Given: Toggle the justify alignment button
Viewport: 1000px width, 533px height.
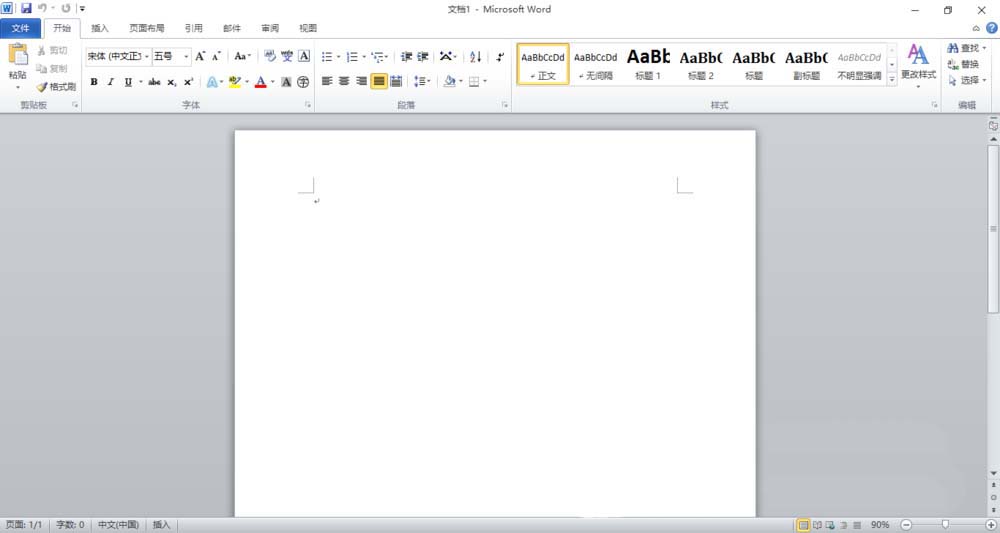Looking at the screenshot, I should coord(379,82).
